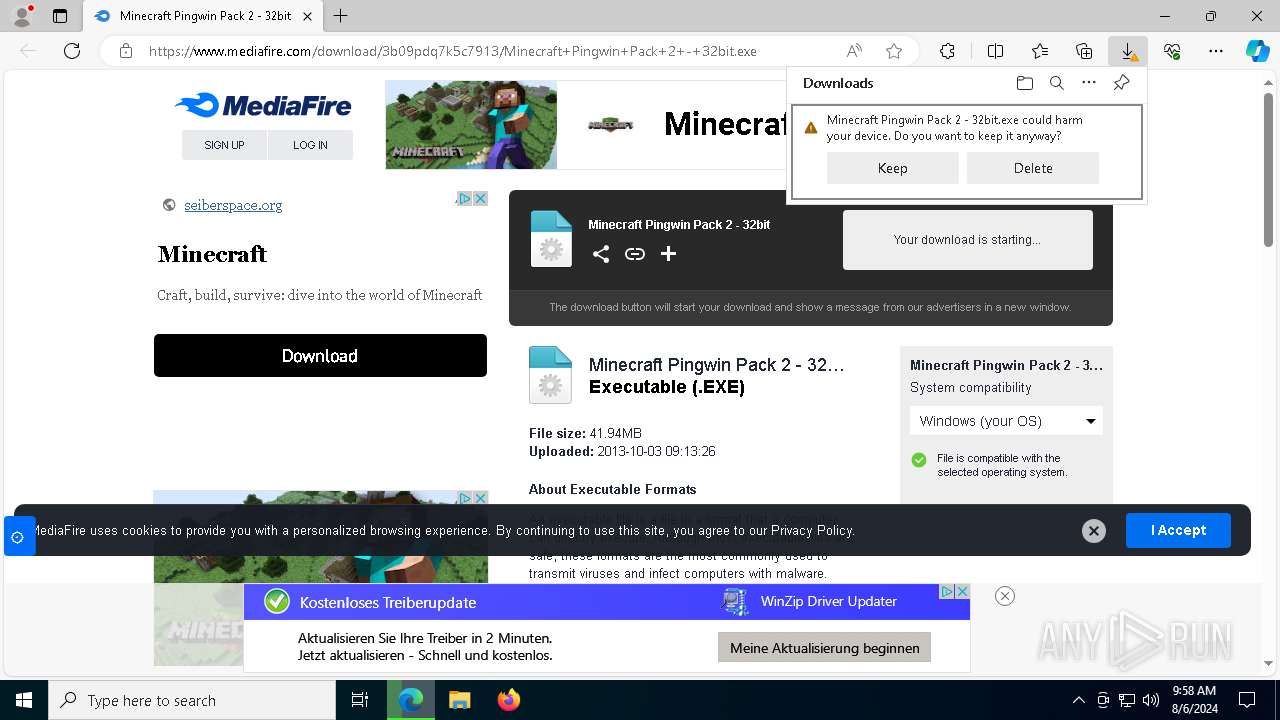Screen dimensions: 1280x720
Task: Dismiss the cookie notice with X
Action: tap(1094, 531)
